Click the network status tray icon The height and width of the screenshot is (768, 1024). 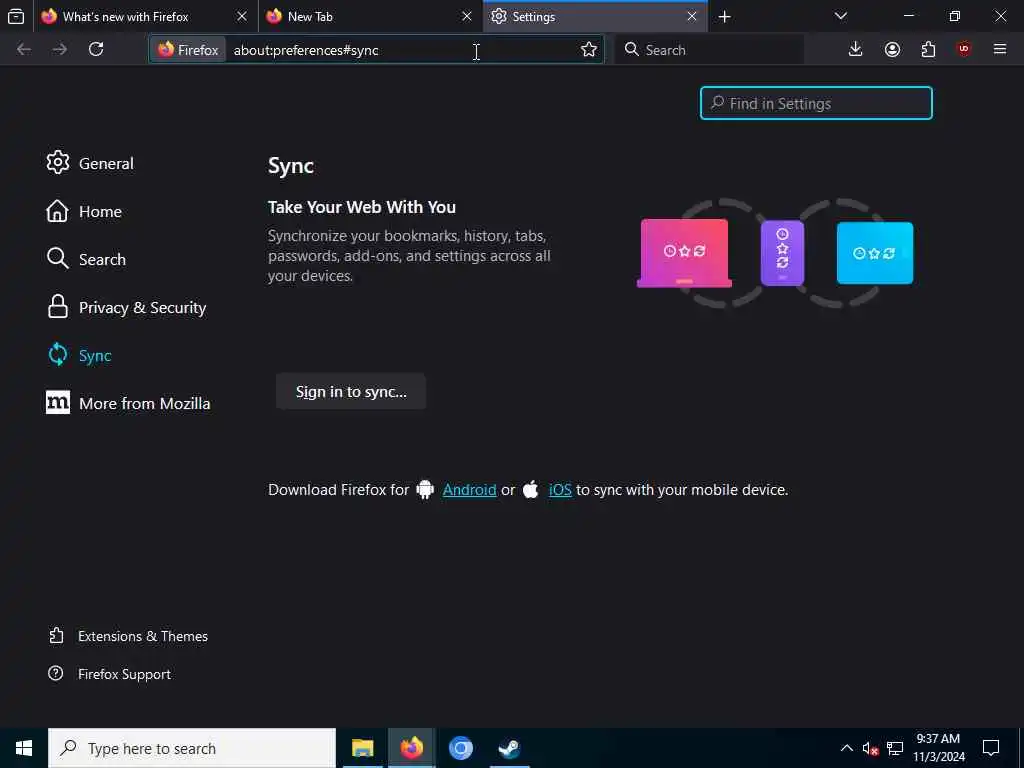[895, 748]
